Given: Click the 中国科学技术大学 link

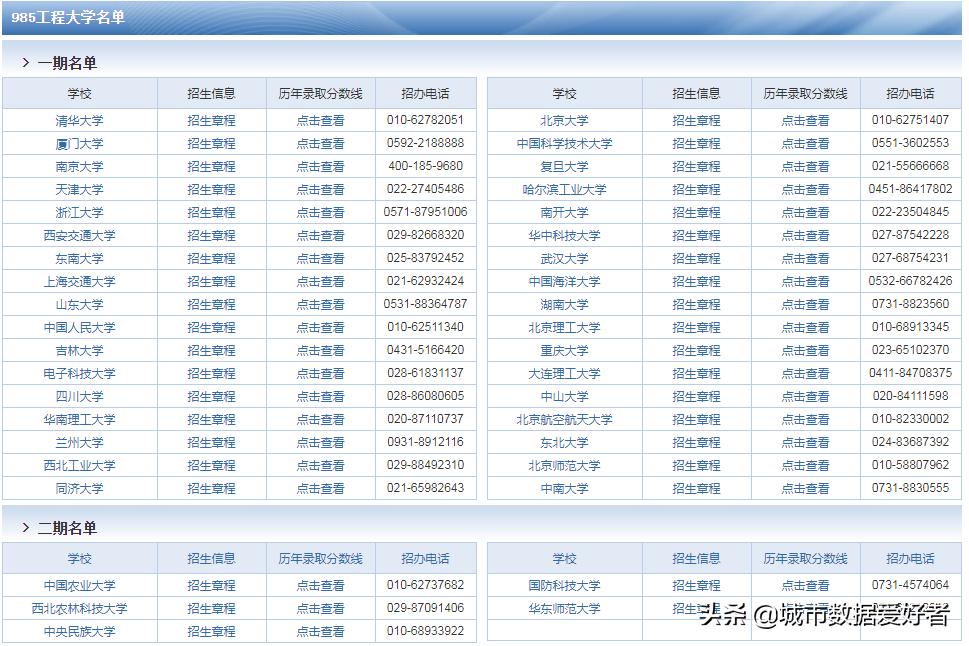Looking at the screenshot, I should pos(565,143).
